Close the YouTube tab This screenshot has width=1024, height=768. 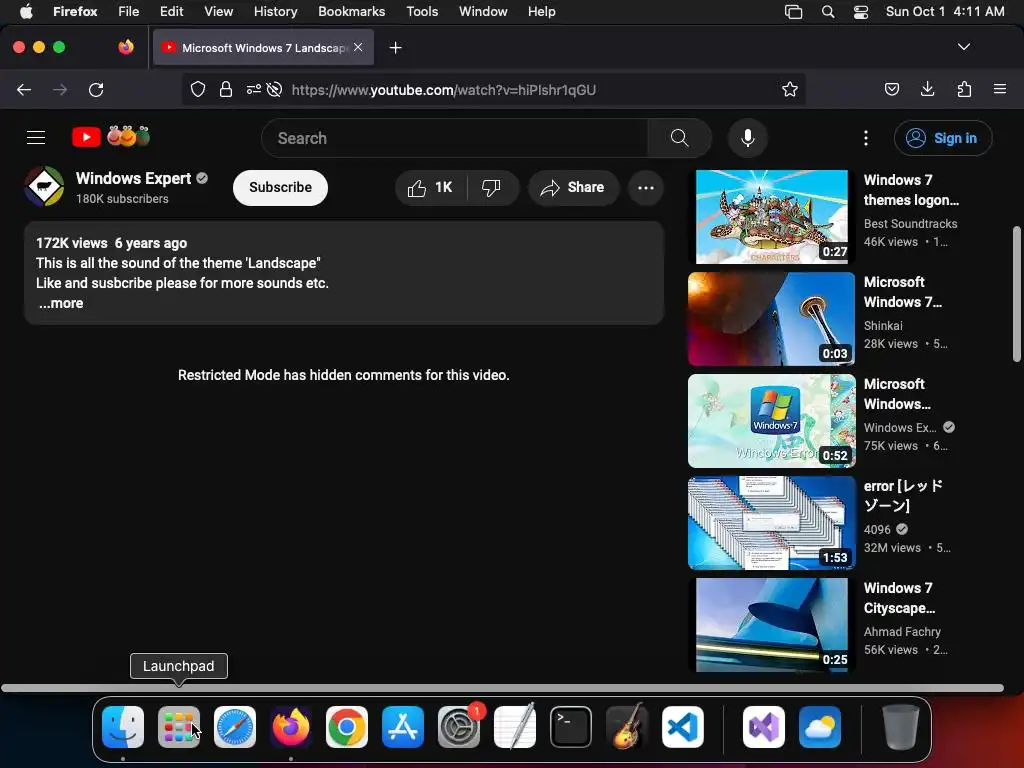point(358,47)
